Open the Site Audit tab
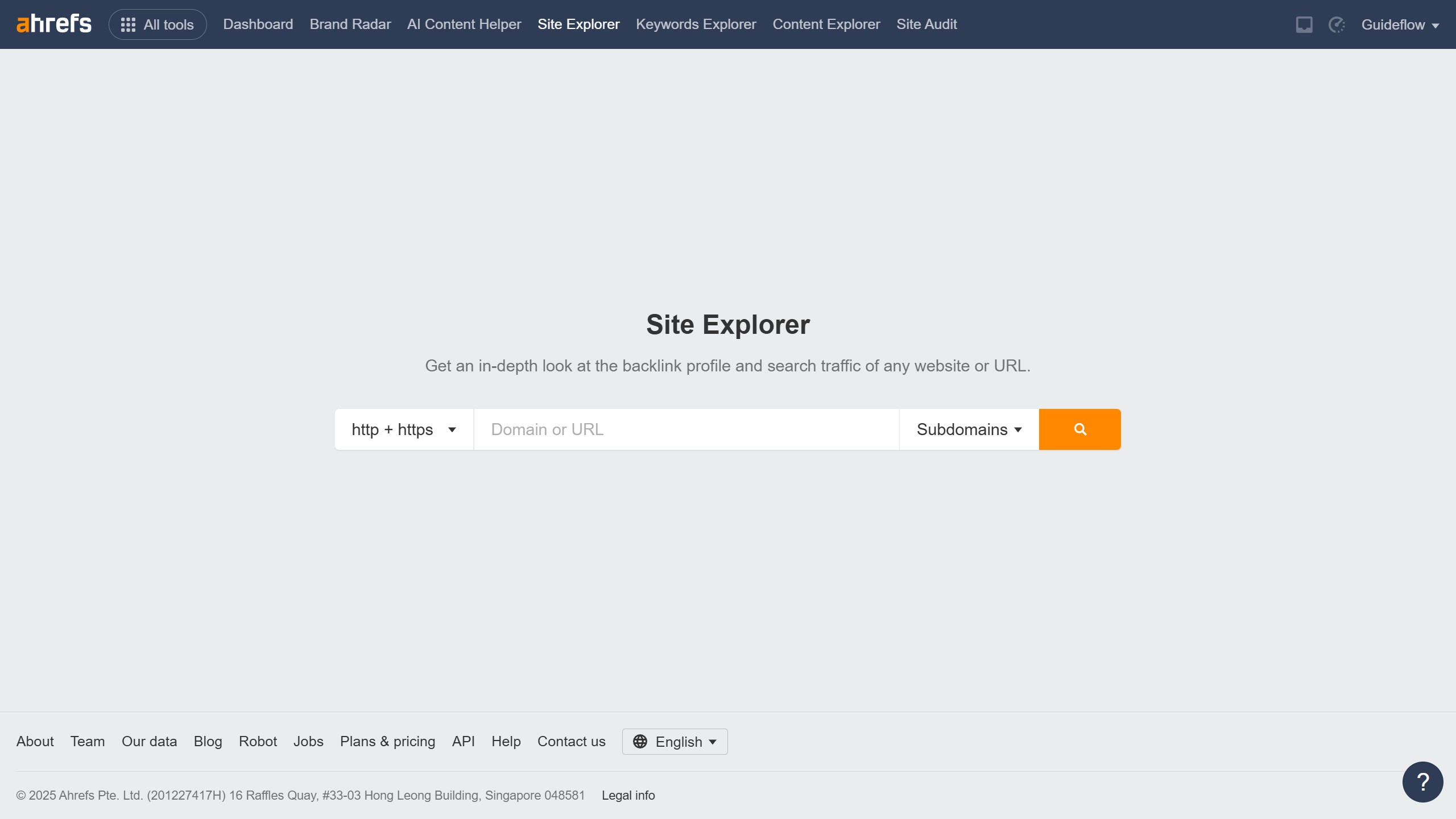The width and height of the screenshot is (1456, 819). tap(926, 24)
